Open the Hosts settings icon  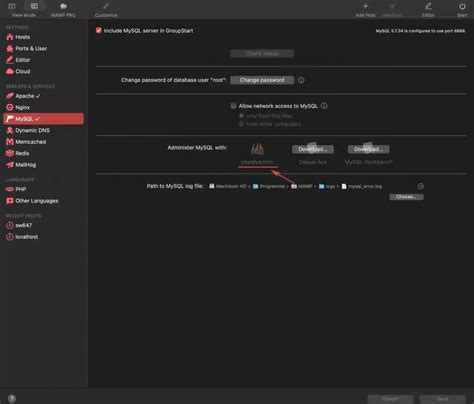[10, 37]
